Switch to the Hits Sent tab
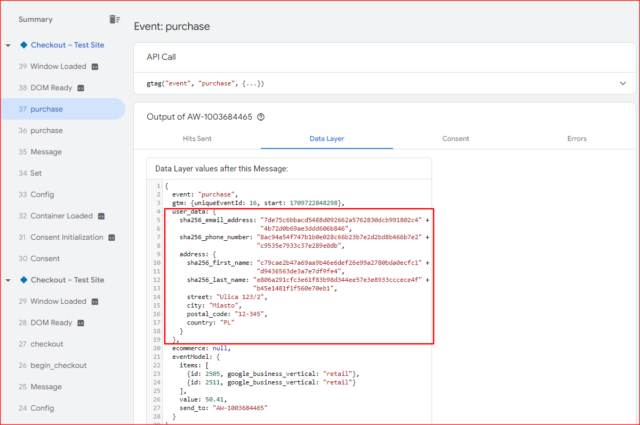The height and width of the screenshot is (425, 640). 197,138
